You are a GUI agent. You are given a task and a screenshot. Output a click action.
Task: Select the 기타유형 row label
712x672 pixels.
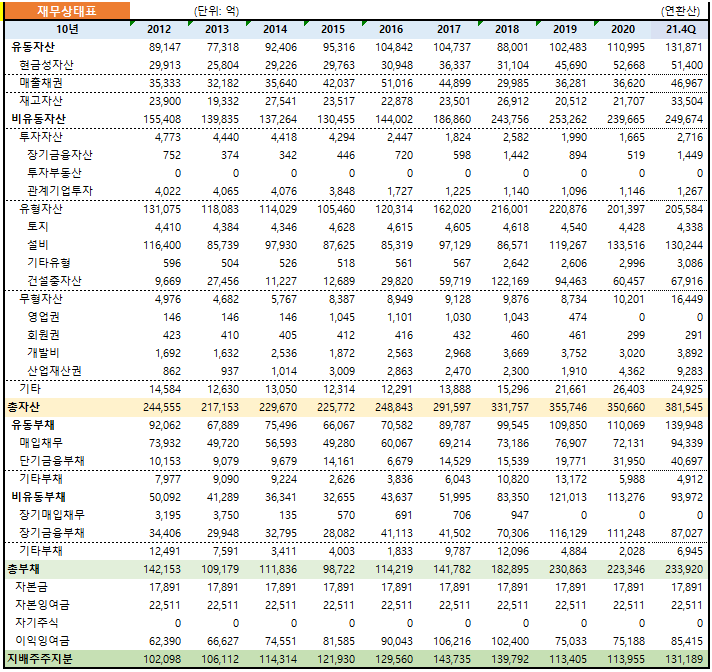pos(49,263)
